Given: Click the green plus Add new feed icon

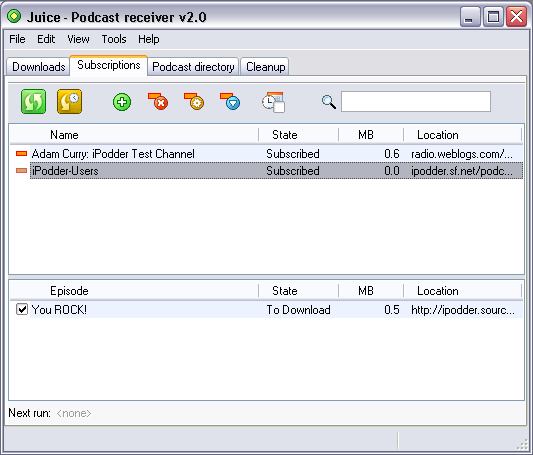Looking at the screenshot, I should pos(122,102).
